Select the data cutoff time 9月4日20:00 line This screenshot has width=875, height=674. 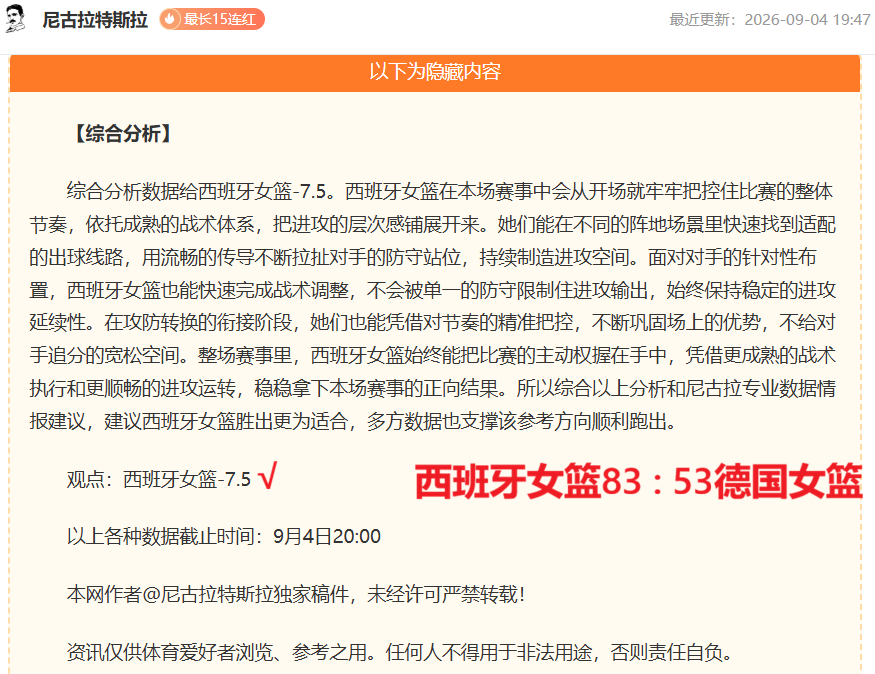pos(223,537)
